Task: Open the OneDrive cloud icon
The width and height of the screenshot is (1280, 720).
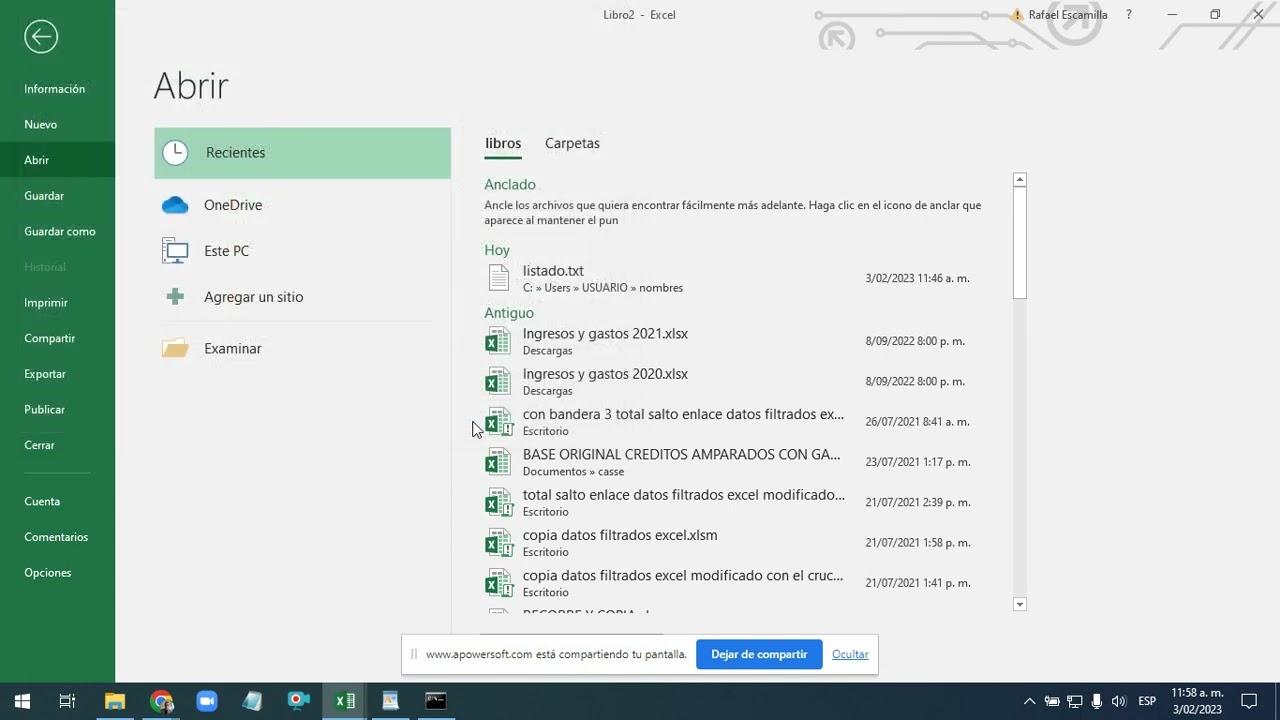Action: pyautogui.click(x=175, y=205)
